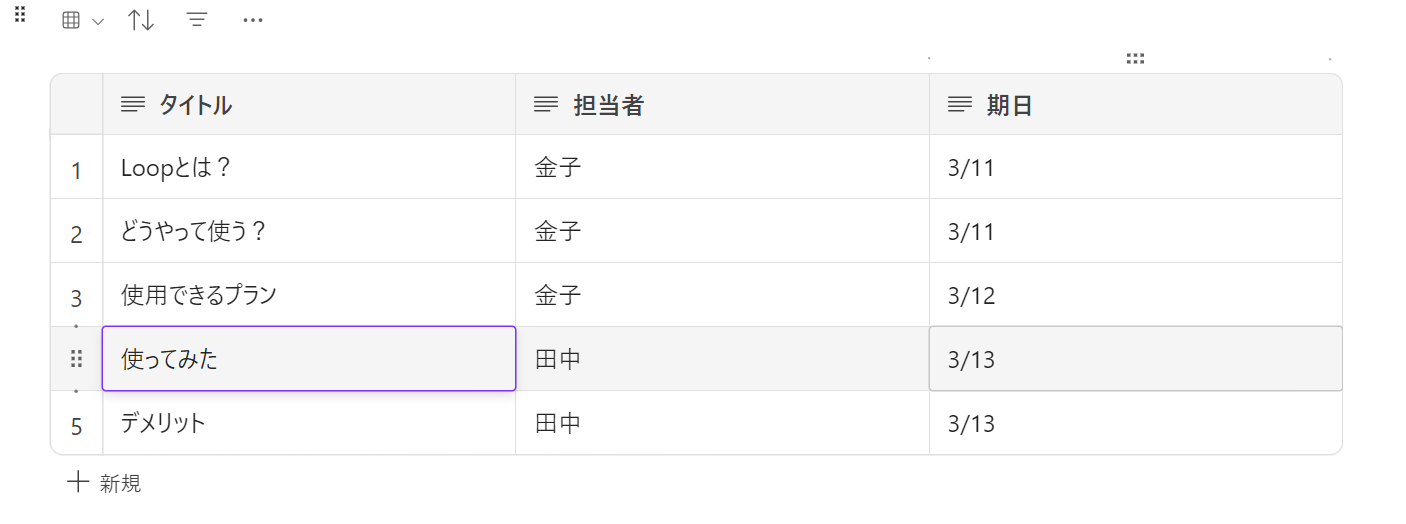Image resolution: width=1406 pixels, height=524 pixels.
Task: Click the 使用できるプラン cell
Action: [x=308, y=295]
